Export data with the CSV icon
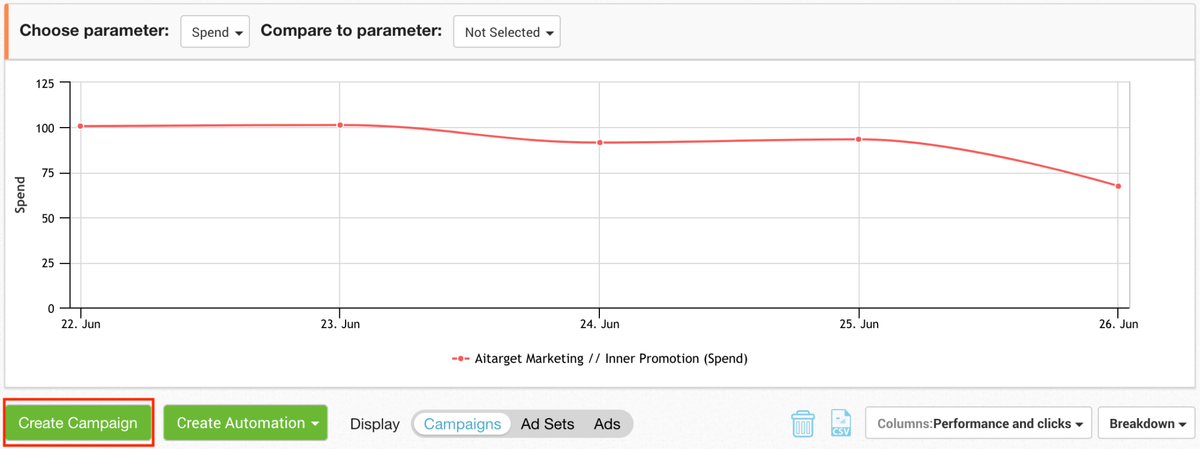Image resolution: width=1200 pixels, height=449 pixels. tap(841, 423)
